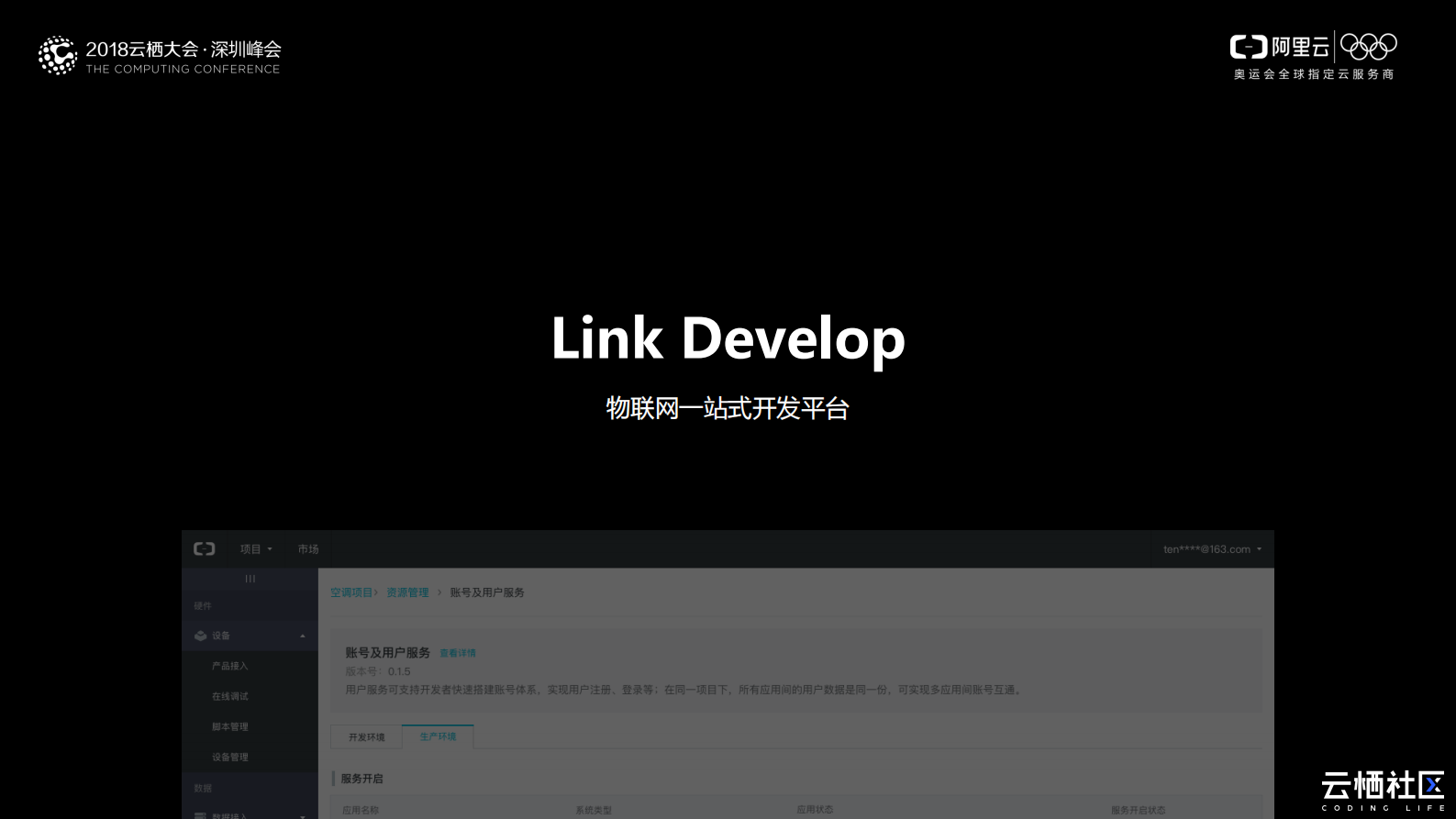This screenshot has height=819, width=1456.
Task: Click the 应用名称 column header
Action: pyautogui.click(x=361, y=811)
